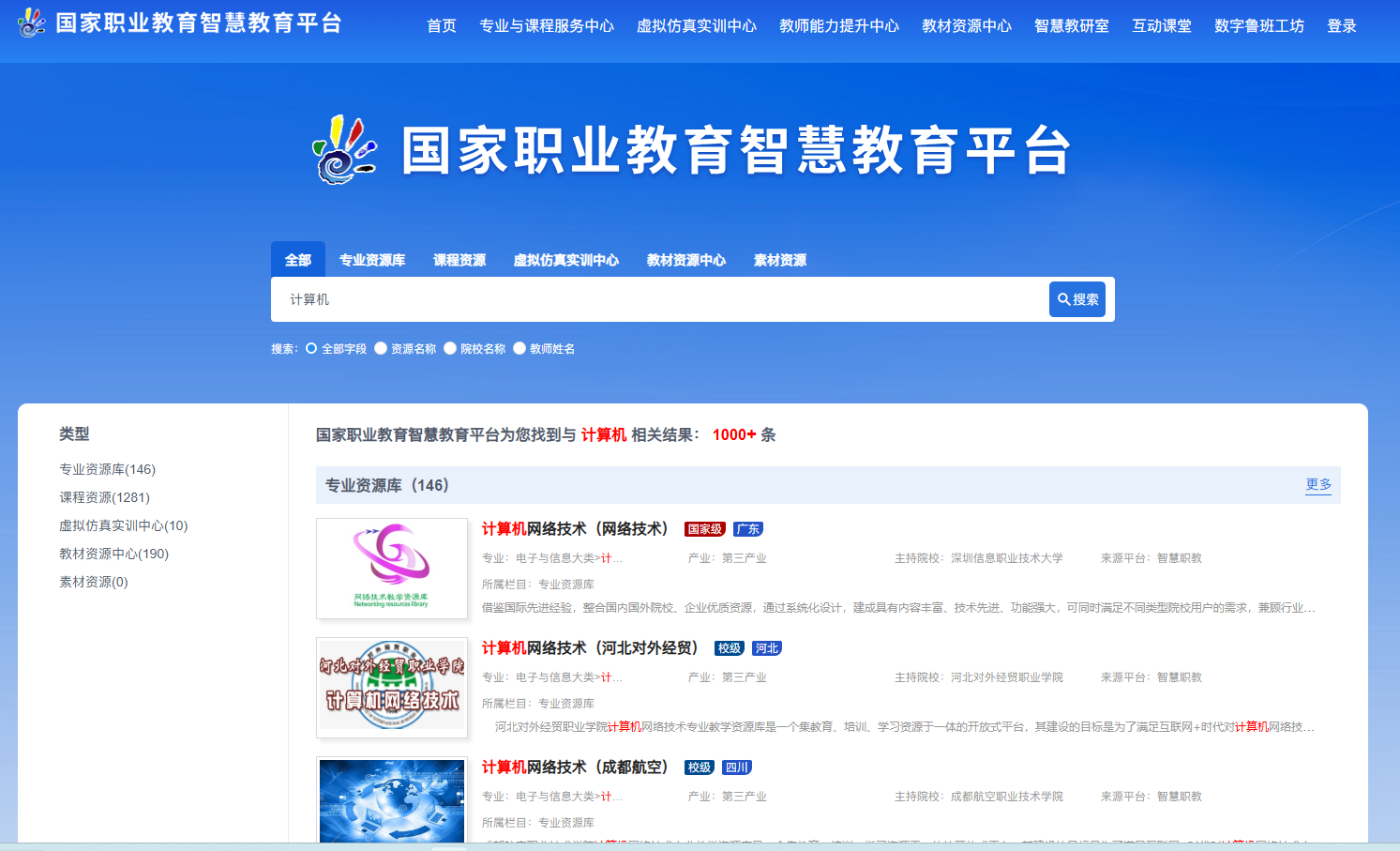The image size is (1400, 851).
Task: Open 教师能力提升中心 in the top navigation
Action: tap(839, 25)
